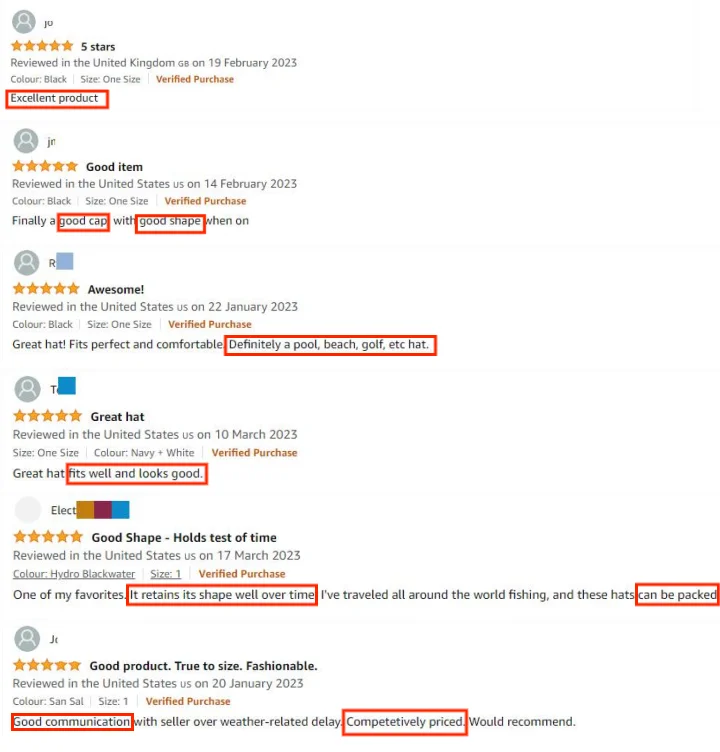Click the highlighted 'Excellent product' review text
The image size is (720, 752).
click(57, 98)
